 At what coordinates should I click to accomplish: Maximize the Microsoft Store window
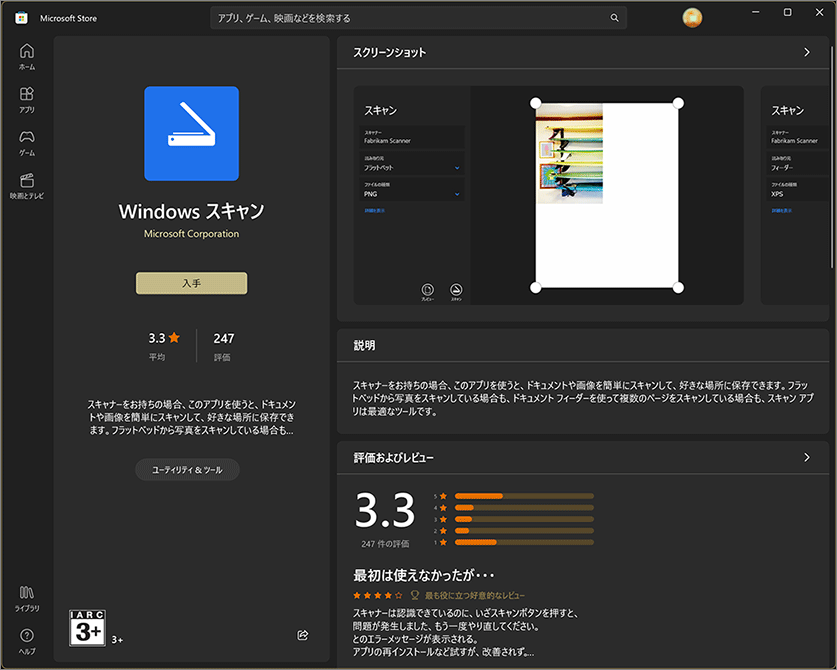pyautogui.click(x=787, y=12)
